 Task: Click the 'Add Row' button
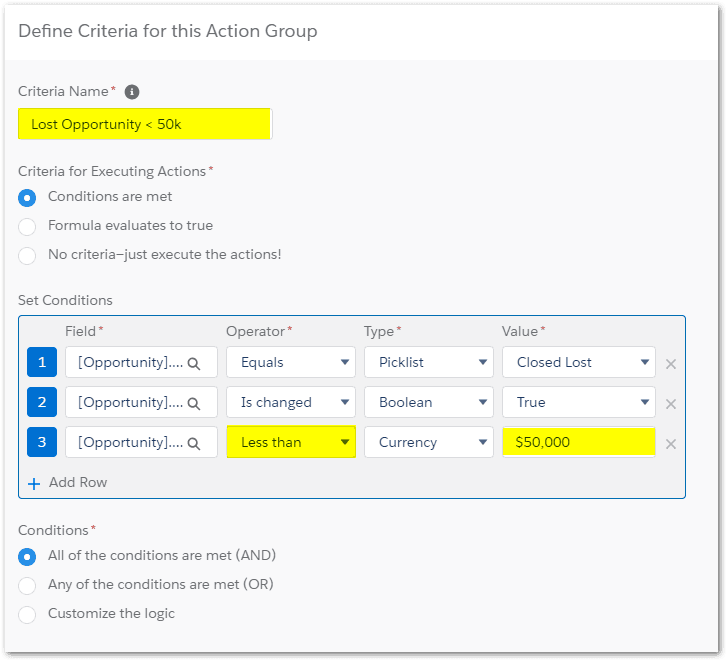pyautogui.click(x=68, y=482)
